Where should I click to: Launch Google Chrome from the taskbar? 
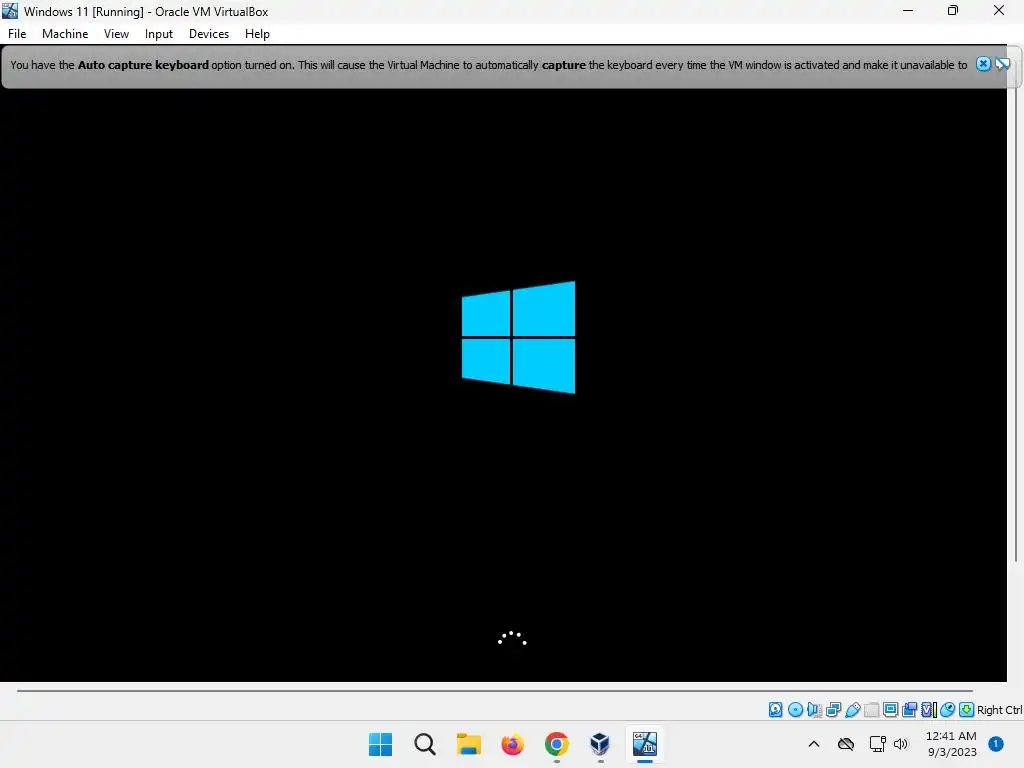click(x=556, y=744)
